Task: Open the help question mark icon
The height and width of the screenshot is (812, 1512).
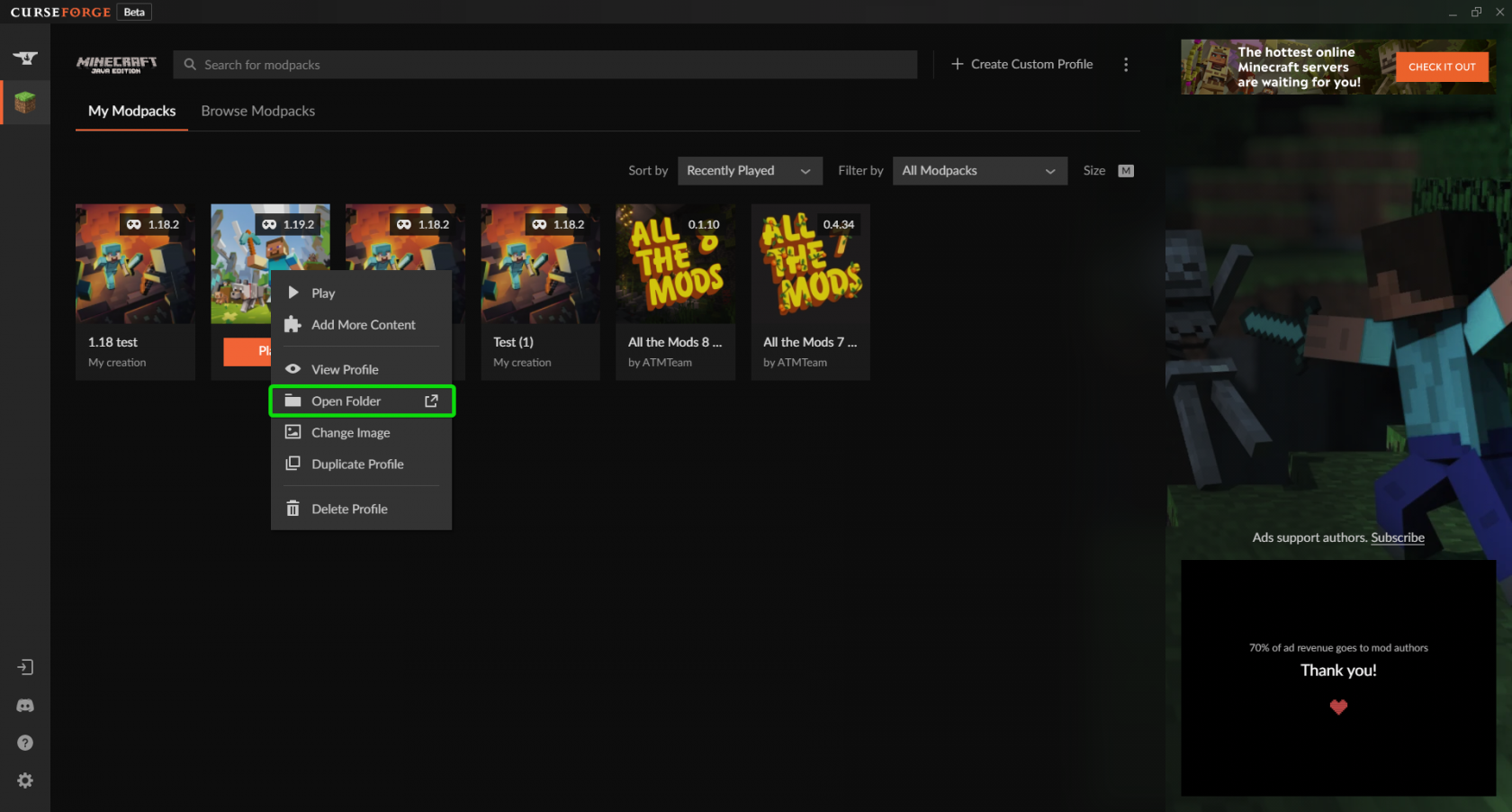Action: click(25, 743)
